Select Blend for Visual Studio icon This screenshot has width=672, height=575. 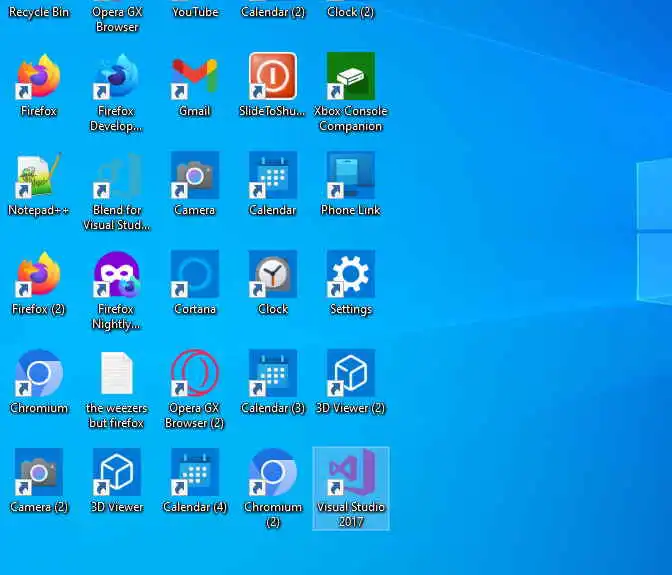[117, 175]
